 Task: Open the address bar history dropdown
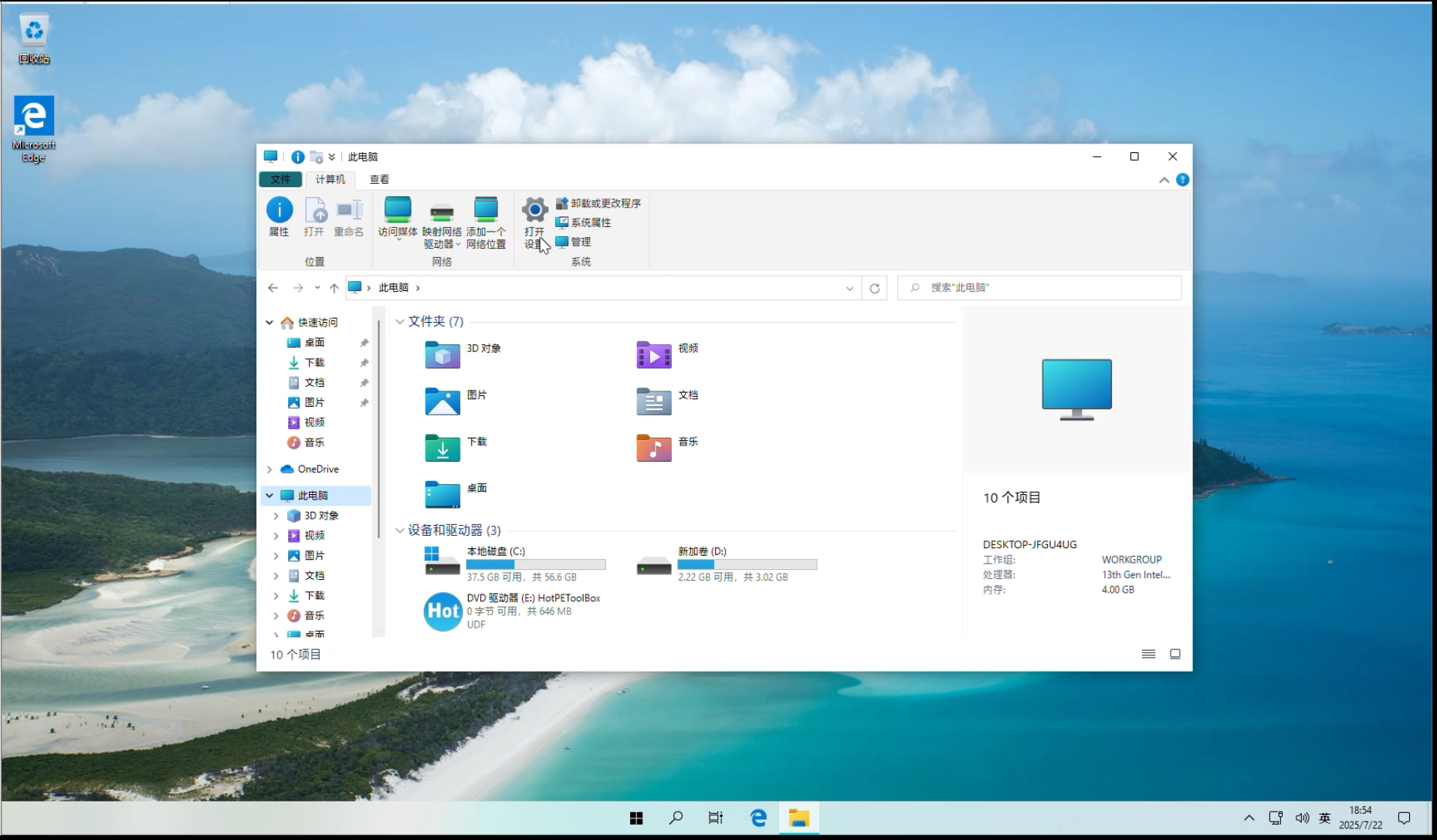coord(849,288)
